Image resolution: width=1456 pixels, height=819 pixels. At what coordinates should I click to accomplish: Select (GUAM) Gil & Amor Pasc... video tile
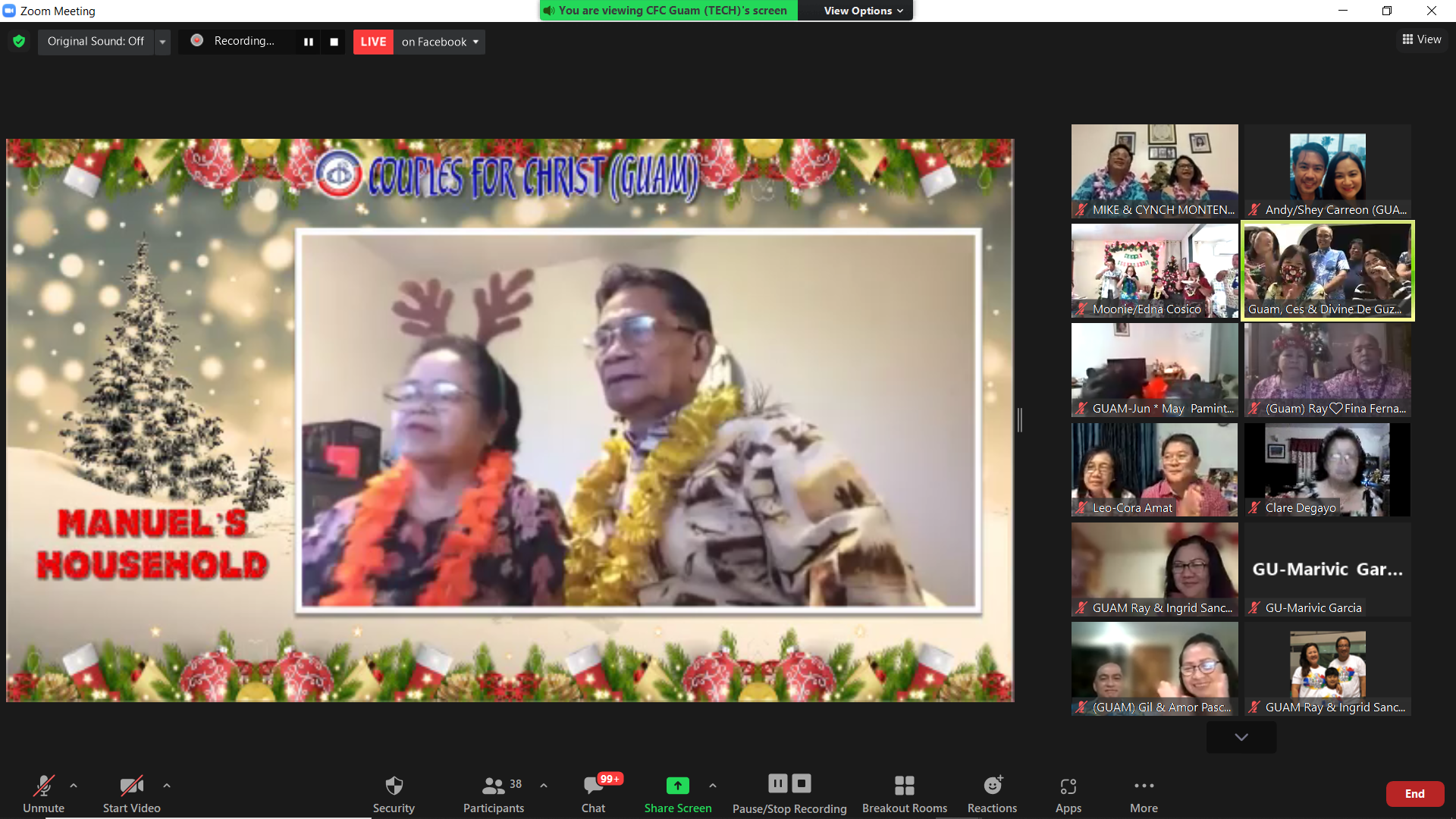point(1154,669)
